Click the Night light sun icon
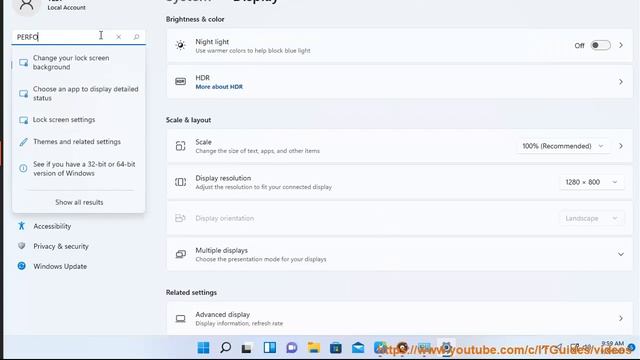The image size is (640, 360). 180,45
